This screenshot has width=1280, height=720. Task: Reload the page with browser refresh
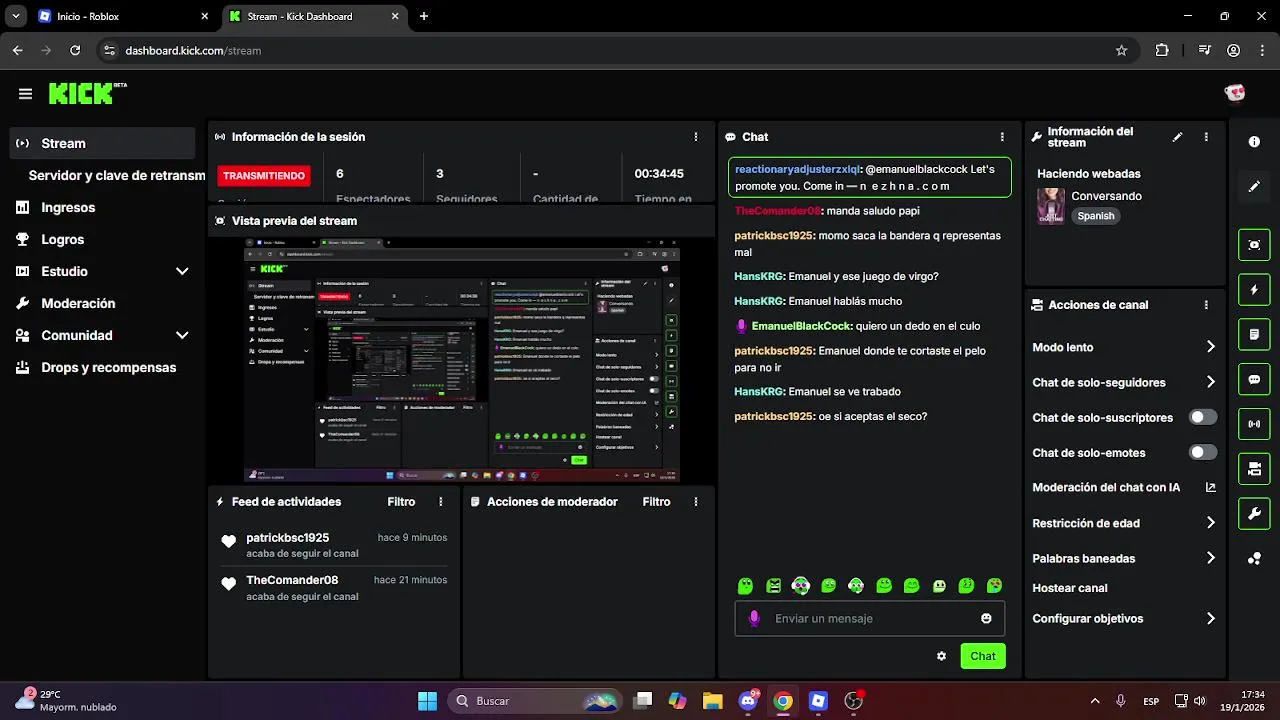click(x=75, y=50)
